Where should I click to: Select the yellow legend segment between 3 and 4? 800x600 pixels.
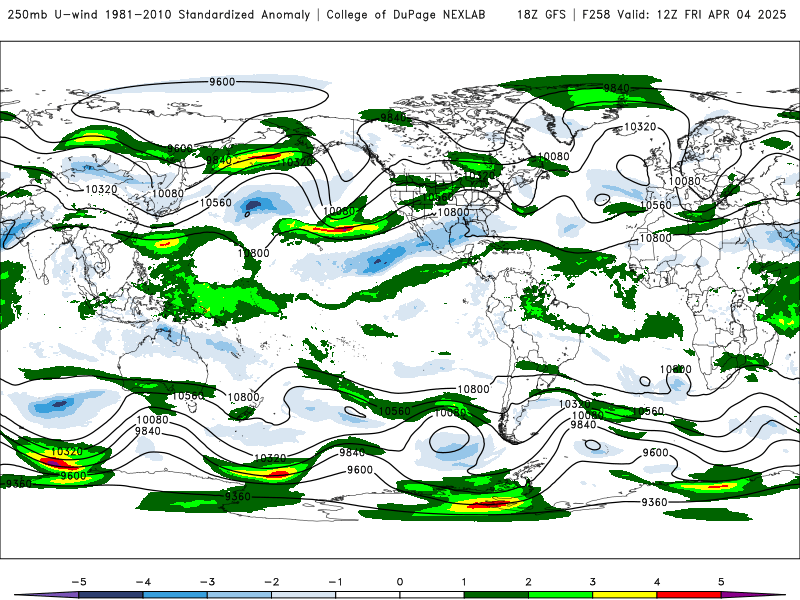[x=625, y=595]
